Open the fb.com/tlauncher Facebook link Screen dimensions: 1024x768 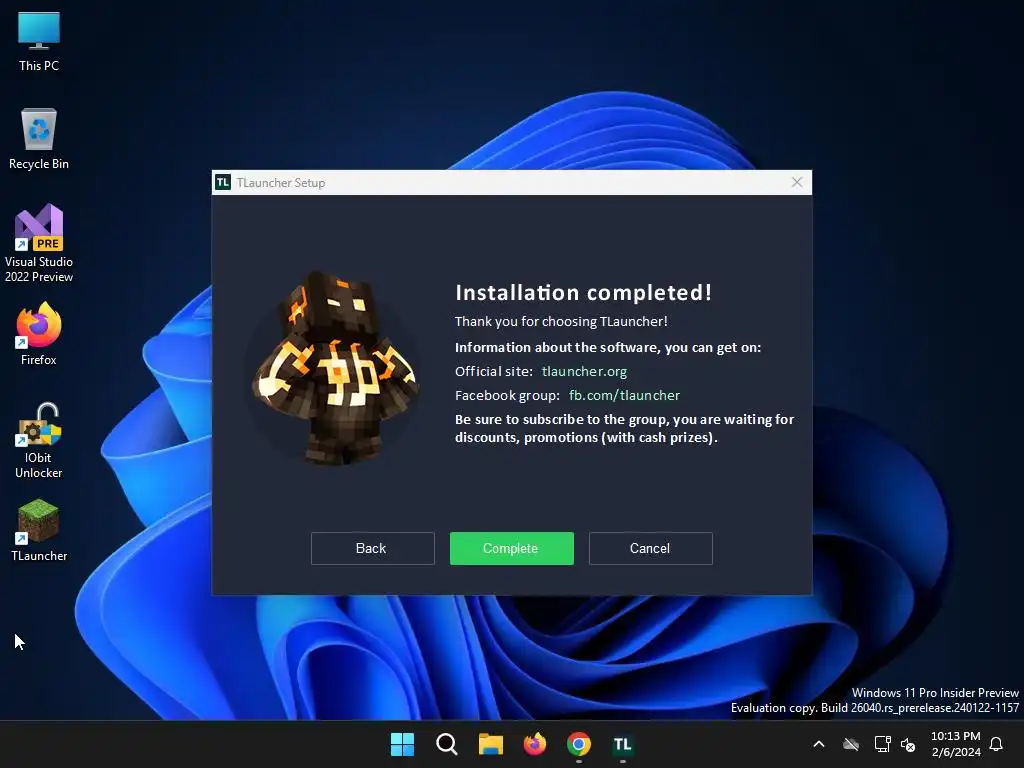coord(624,395)
